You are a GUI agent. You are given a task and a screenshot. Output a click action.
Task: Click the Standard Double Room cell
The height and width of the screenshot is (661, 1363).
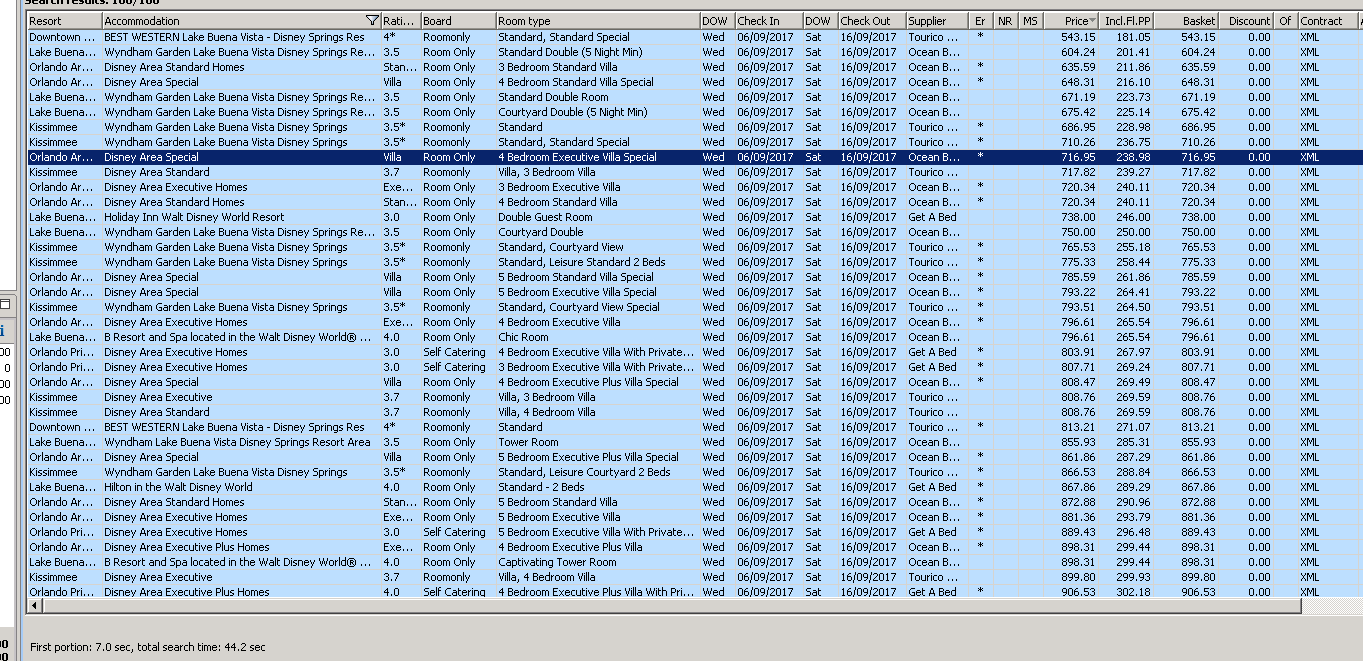(x=553, y=97)
